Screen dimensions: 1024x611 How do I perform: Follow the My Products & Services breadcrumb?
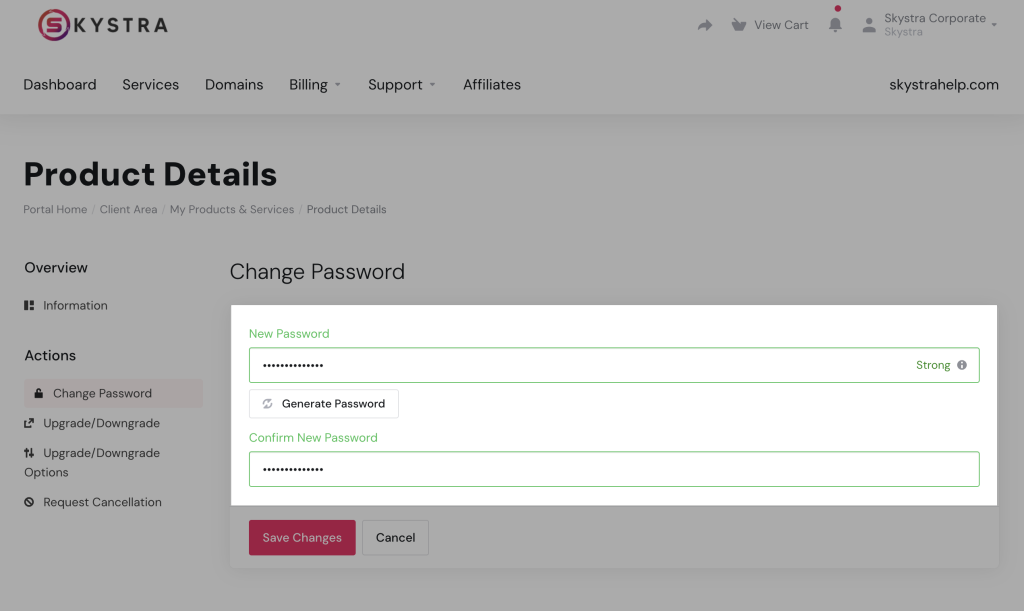click(232, 210)
